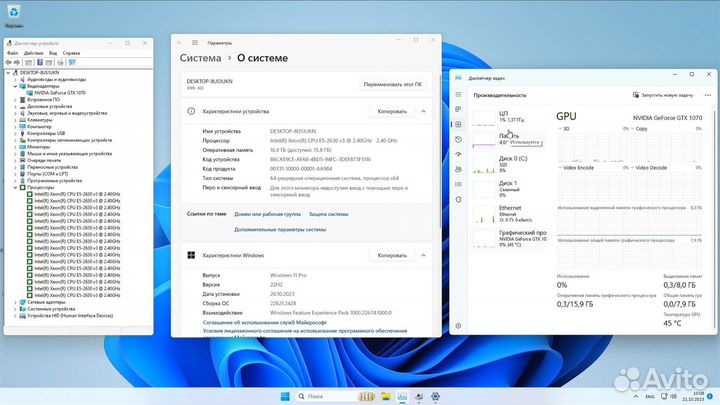This screenshot has width=720, height=405.
Task: Collapse Характеристики устройства section chevron
Action: (x=423, y=112)
